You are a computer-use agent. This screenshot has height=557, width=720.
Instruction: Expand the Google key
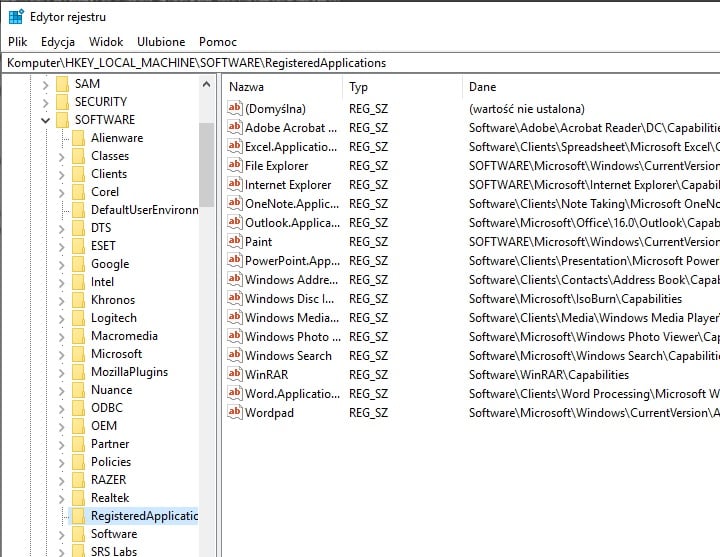62,264
